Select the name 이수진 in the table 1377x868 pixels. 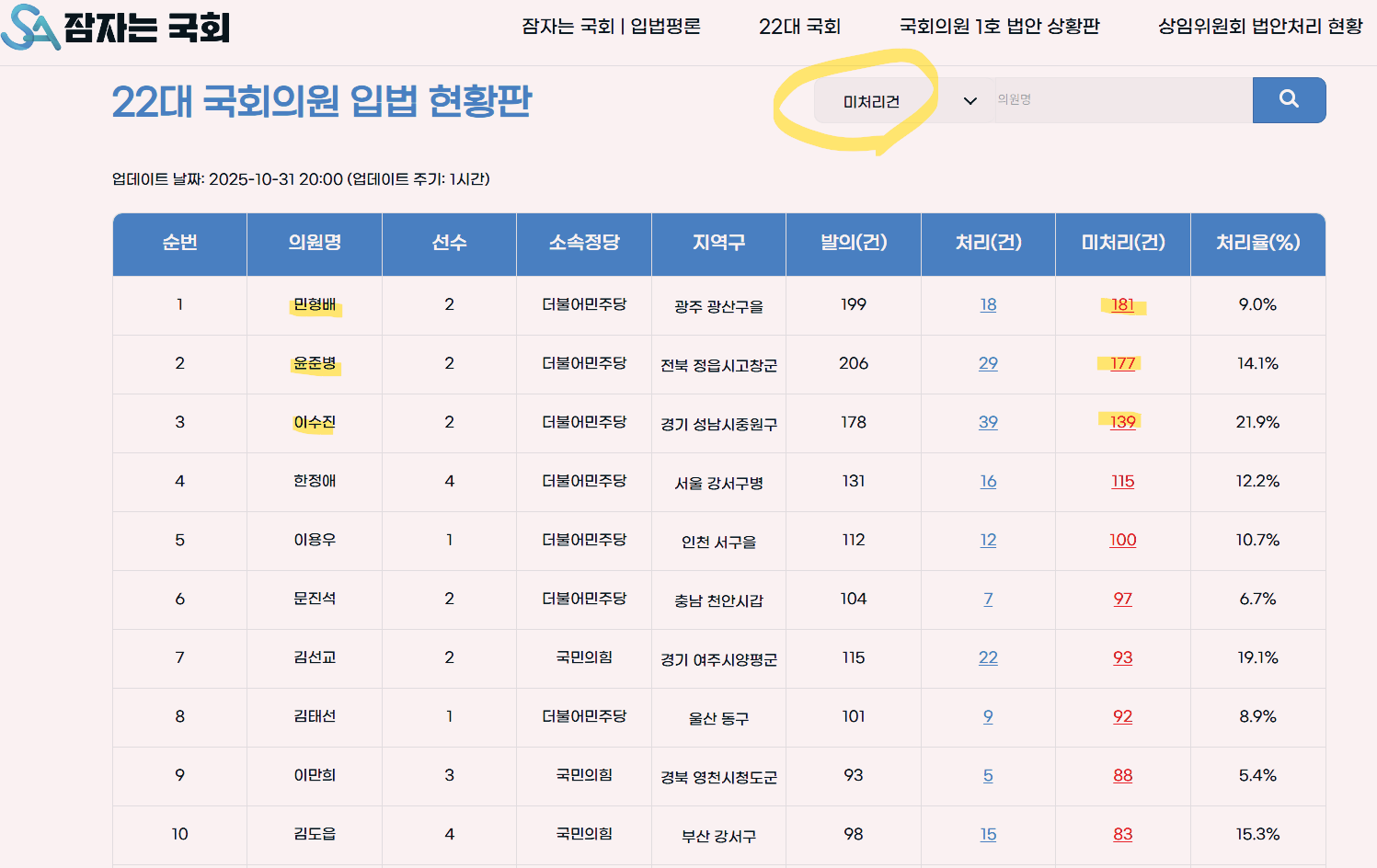tap(315, 422)
